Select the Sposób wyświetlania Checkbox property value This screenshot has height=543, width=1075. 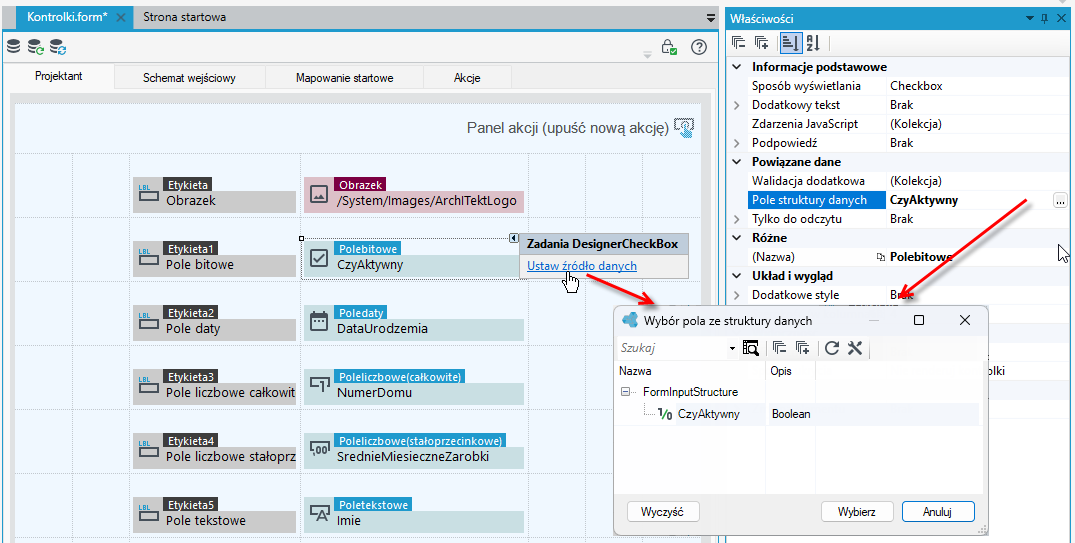916,86
